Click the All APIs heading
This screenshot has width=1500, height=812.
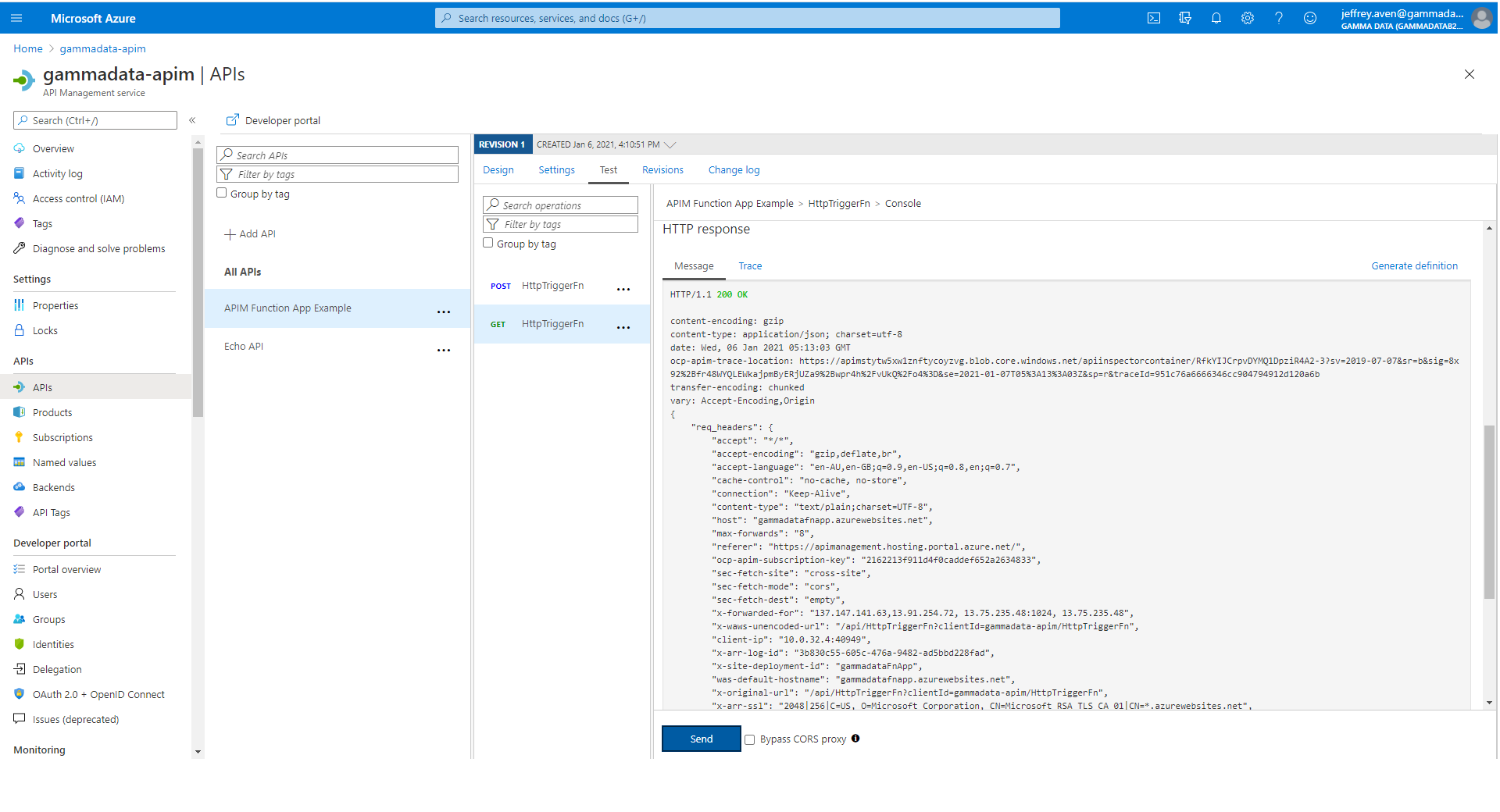pyautogui.click(x=242, y=272)
